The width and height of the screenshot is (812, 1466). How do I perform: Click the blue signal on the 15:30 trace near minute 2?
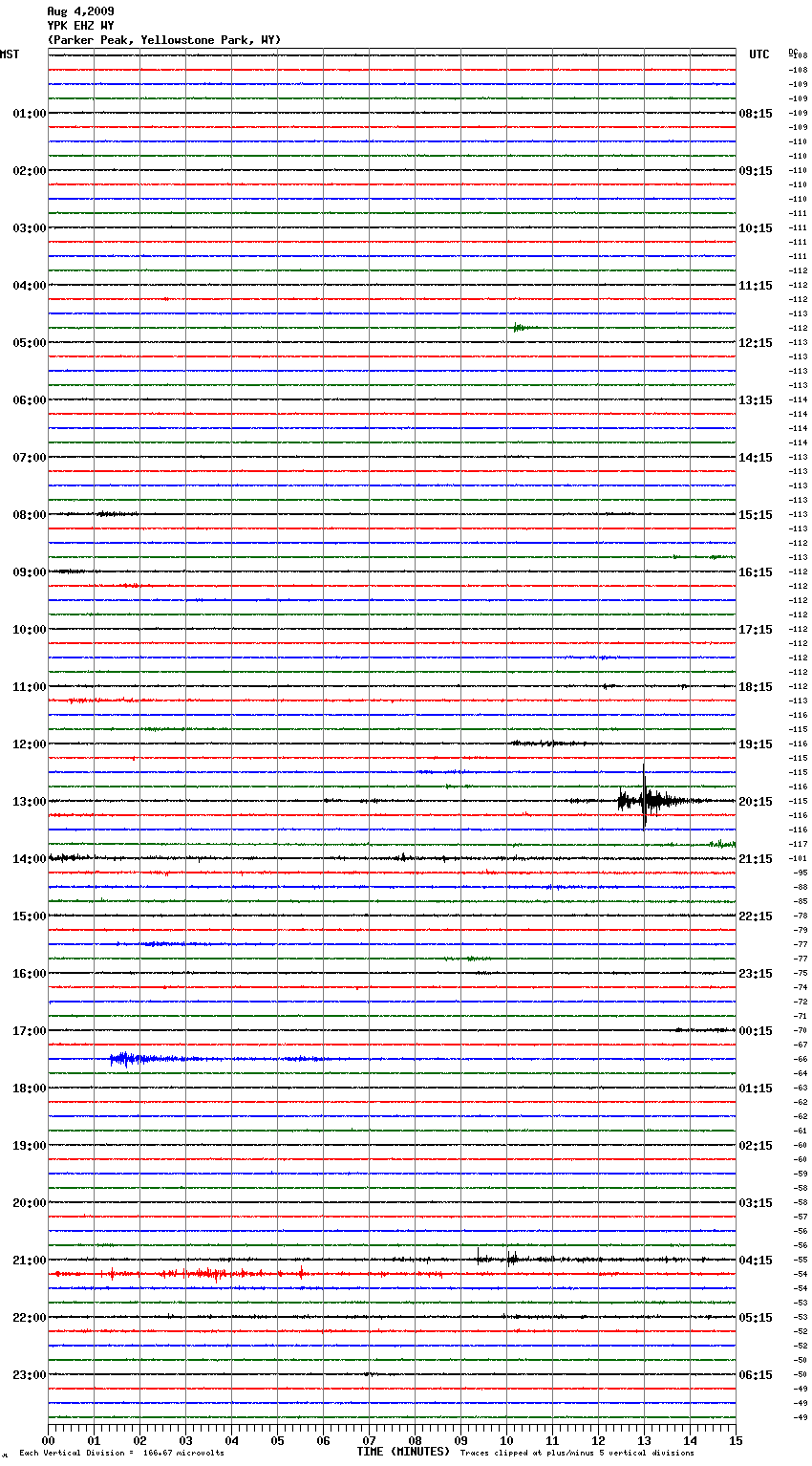162,944
